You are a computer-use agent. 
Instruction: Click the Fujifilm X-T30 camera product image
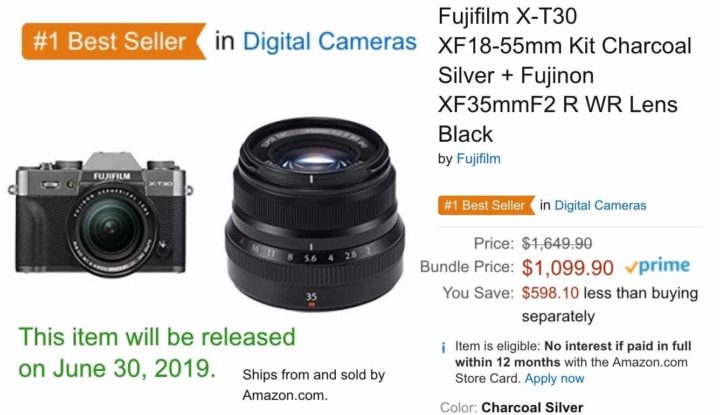click(x=101, y=214)
